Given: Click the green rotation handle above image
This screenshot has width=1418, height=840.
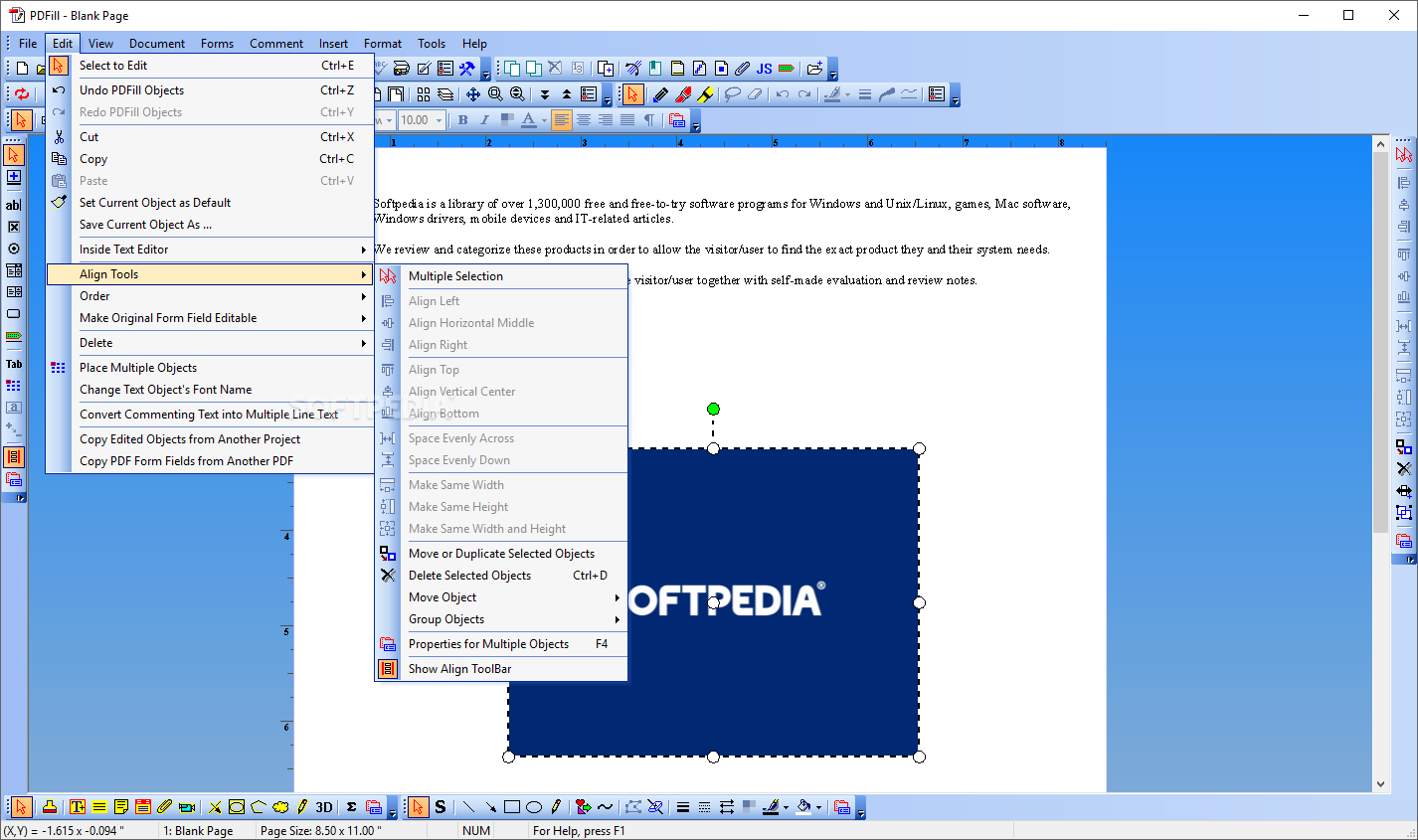Looking at the screenshot, I should coord(713,409).
